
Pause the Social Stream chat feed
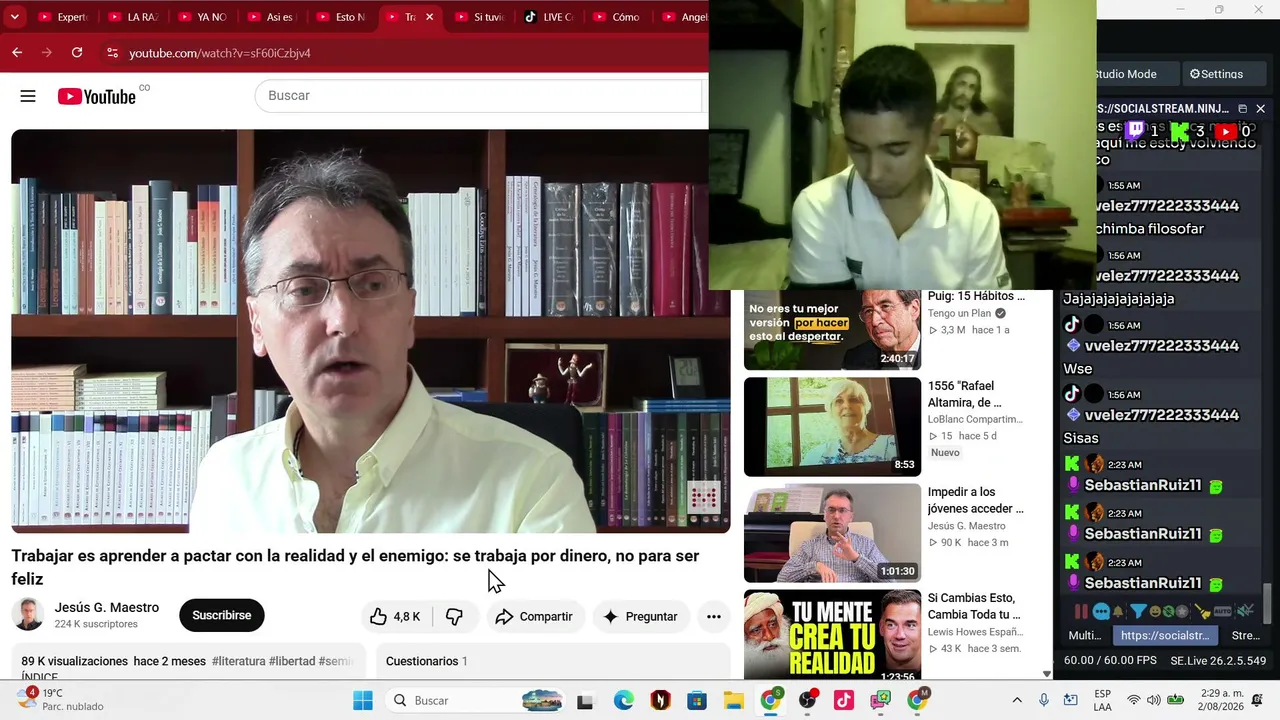[1081, 611]
